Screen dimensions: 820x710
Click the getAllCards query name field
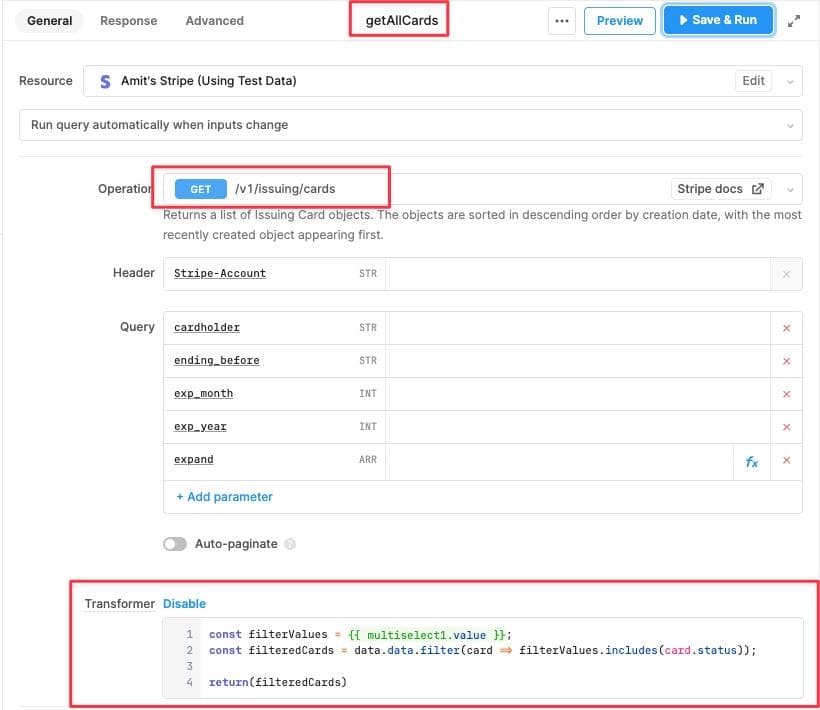pos(399,19)
